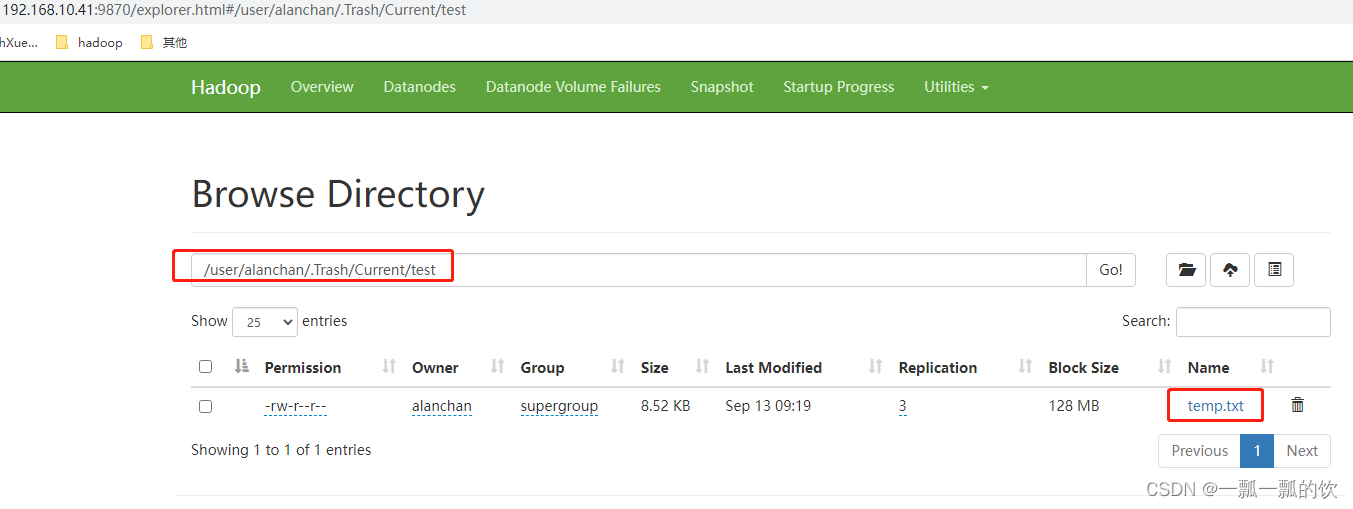
Task: Sort by the Group column arrows
Action: click(618, 367)
